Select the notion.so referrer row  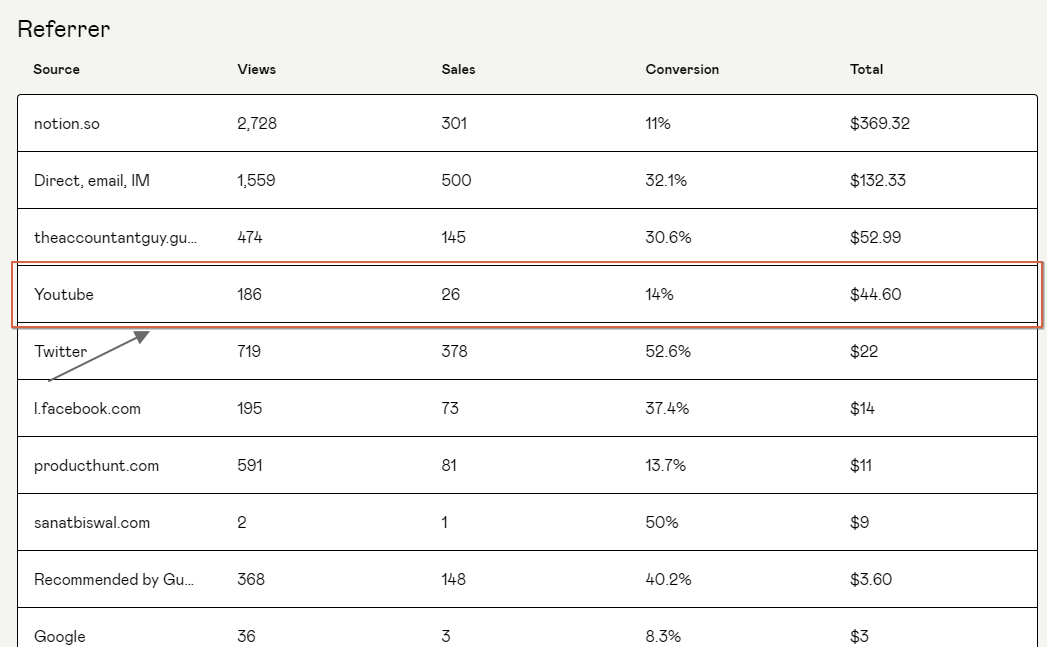coord(528,124)
